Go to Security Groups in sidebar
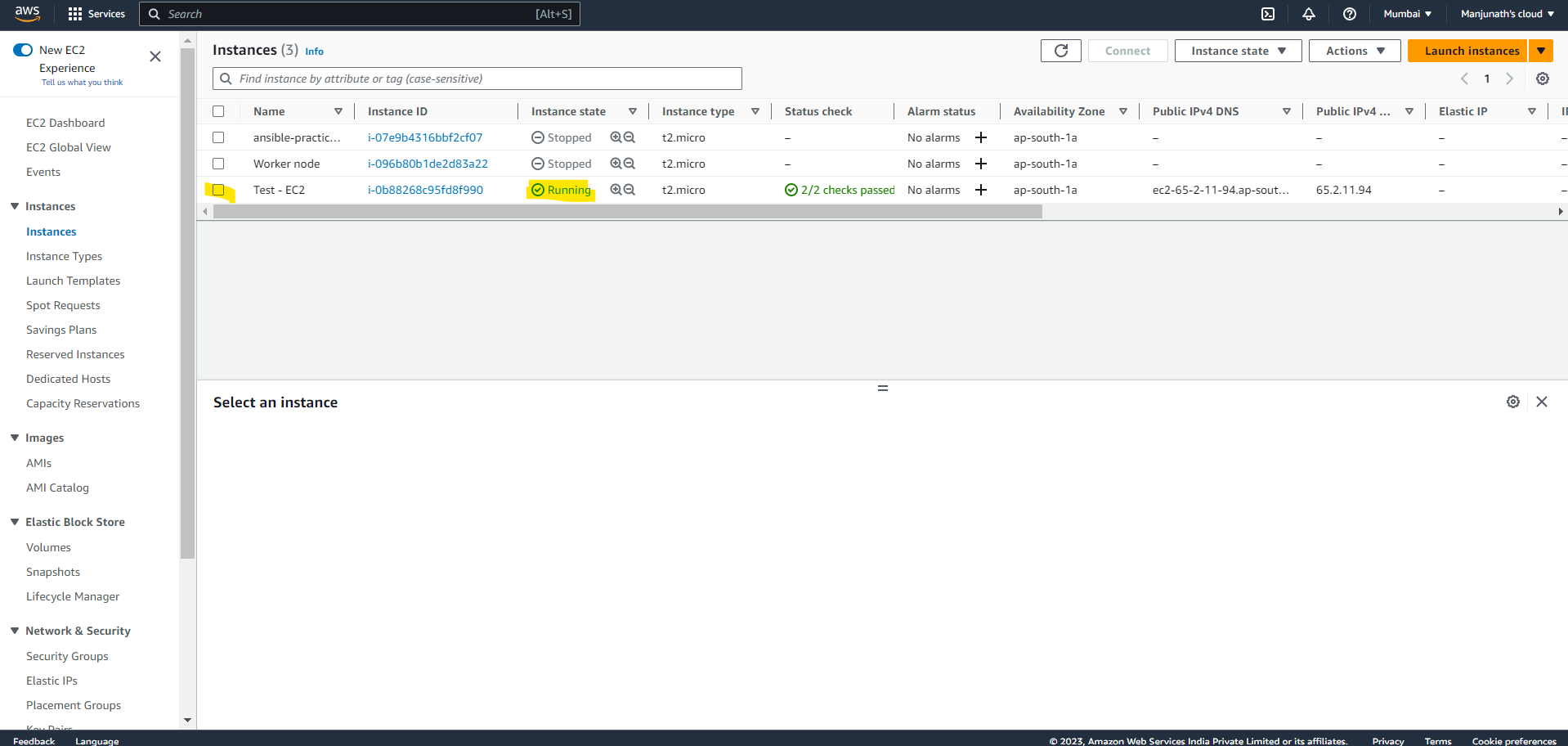 (67, 656)
